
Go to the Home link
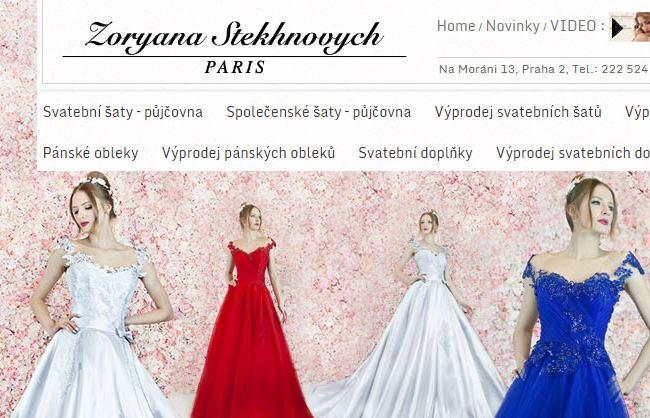(x=456, y=26)
